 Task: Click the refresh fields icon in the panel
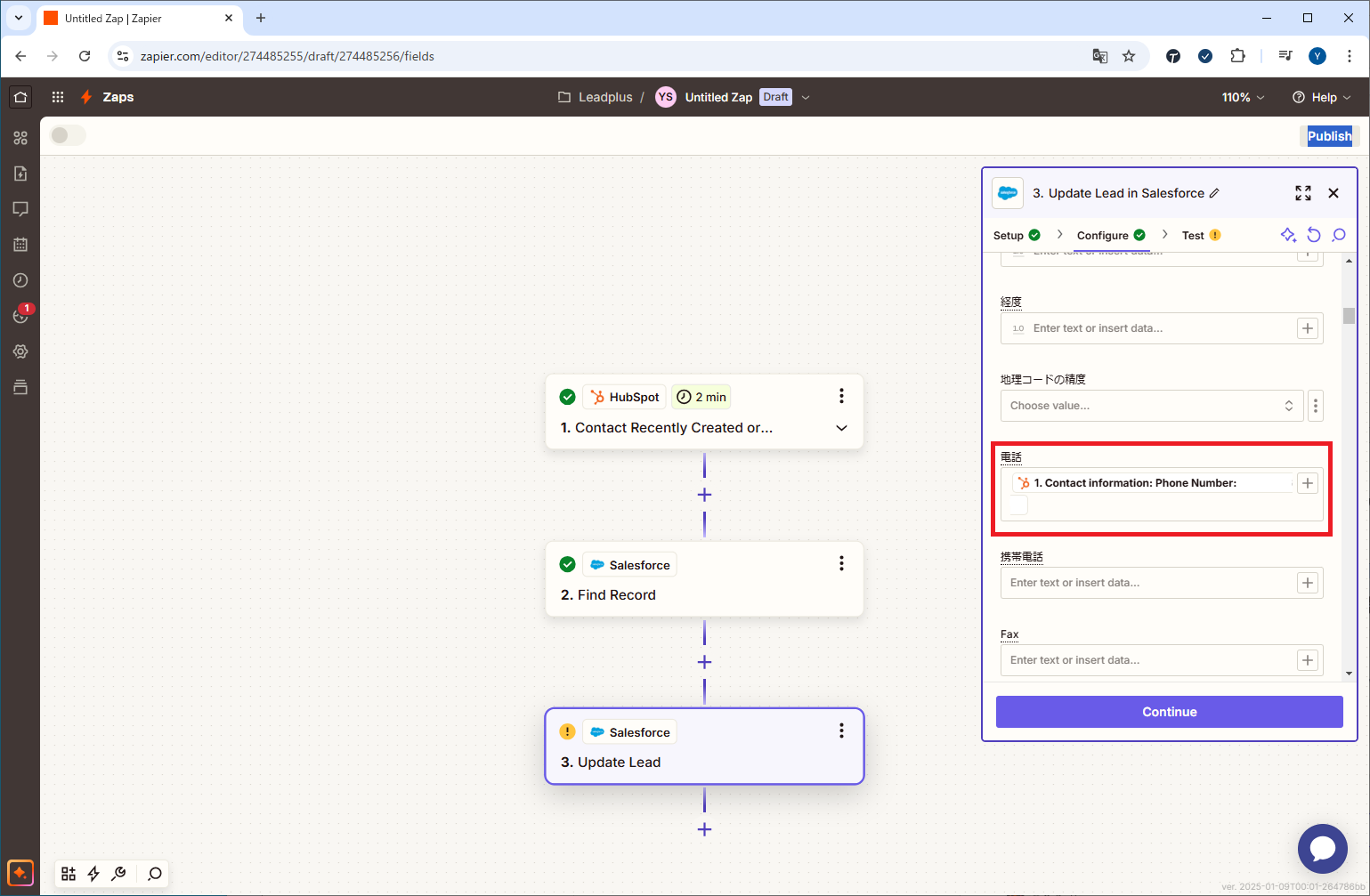(1314, 235)
